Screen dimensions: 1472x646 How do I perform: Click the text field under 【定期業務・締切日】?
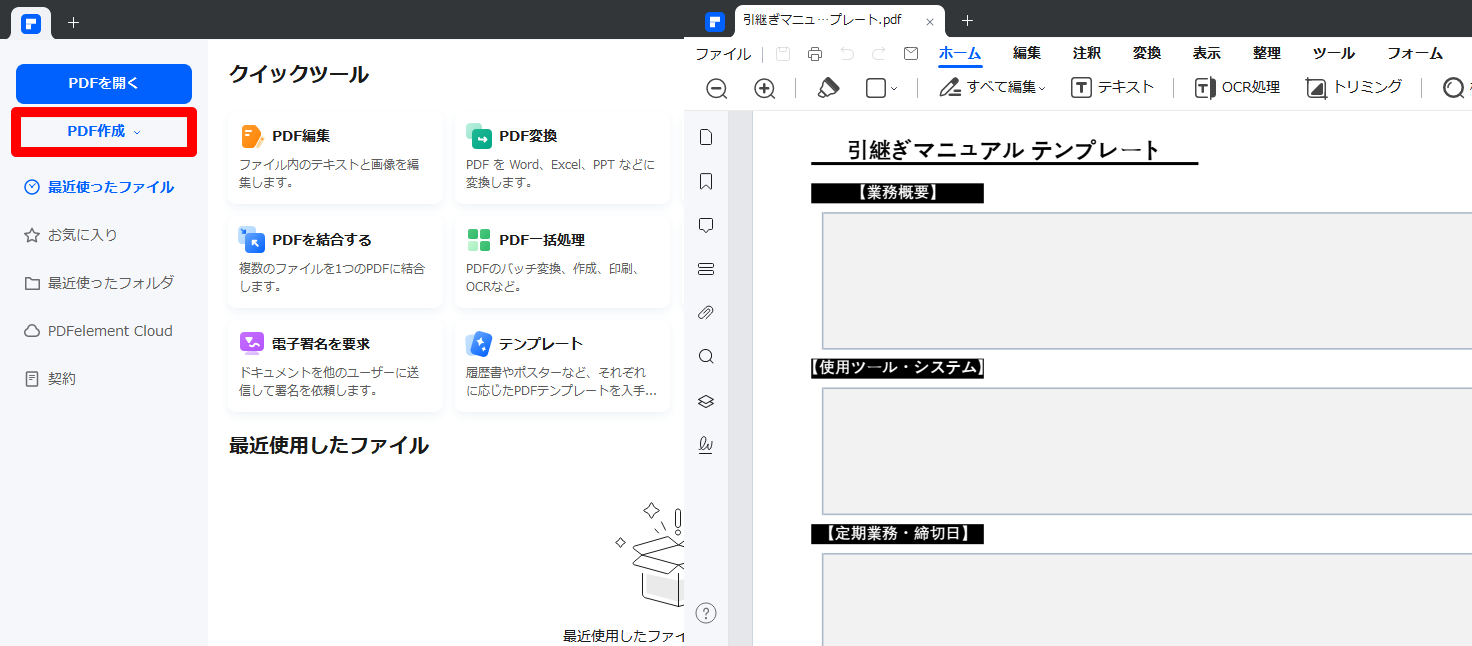(x=1147, y=600)
